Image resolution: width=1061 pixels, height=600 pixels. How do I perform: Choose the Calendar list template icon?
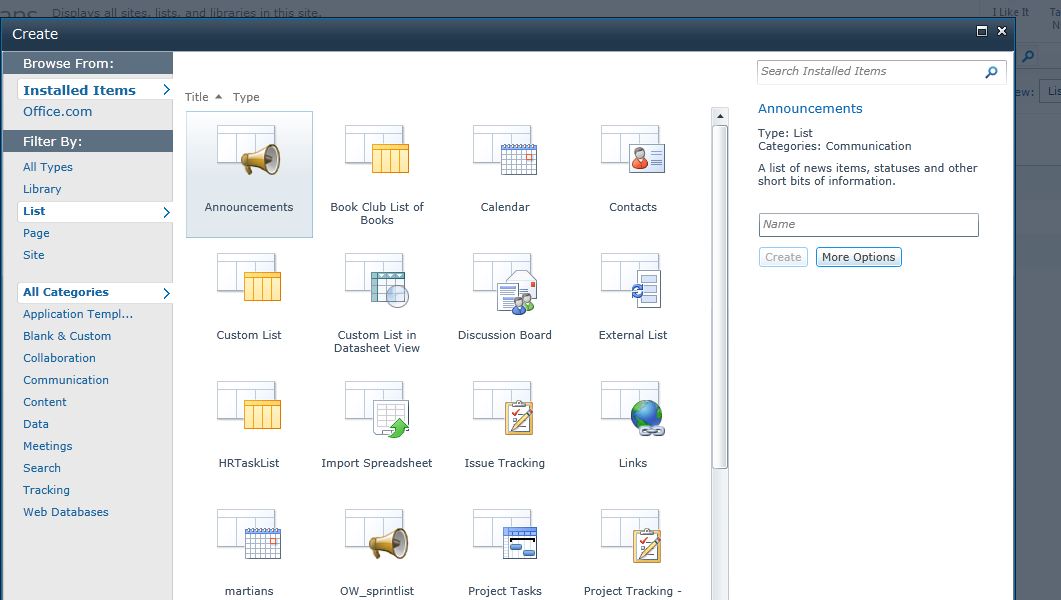tap(505, 150)
